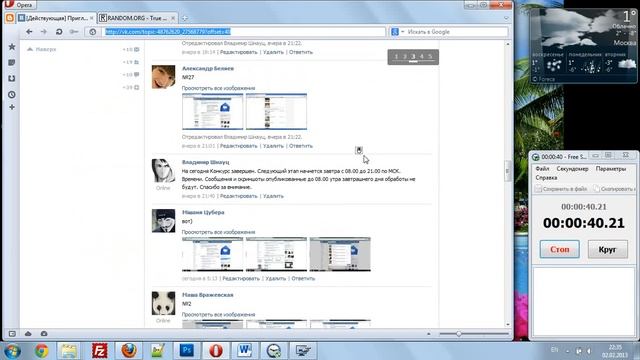The width and height of the screenshot is (640, 360).
Task: Click the password wand key icon
Action: point(74,31)
